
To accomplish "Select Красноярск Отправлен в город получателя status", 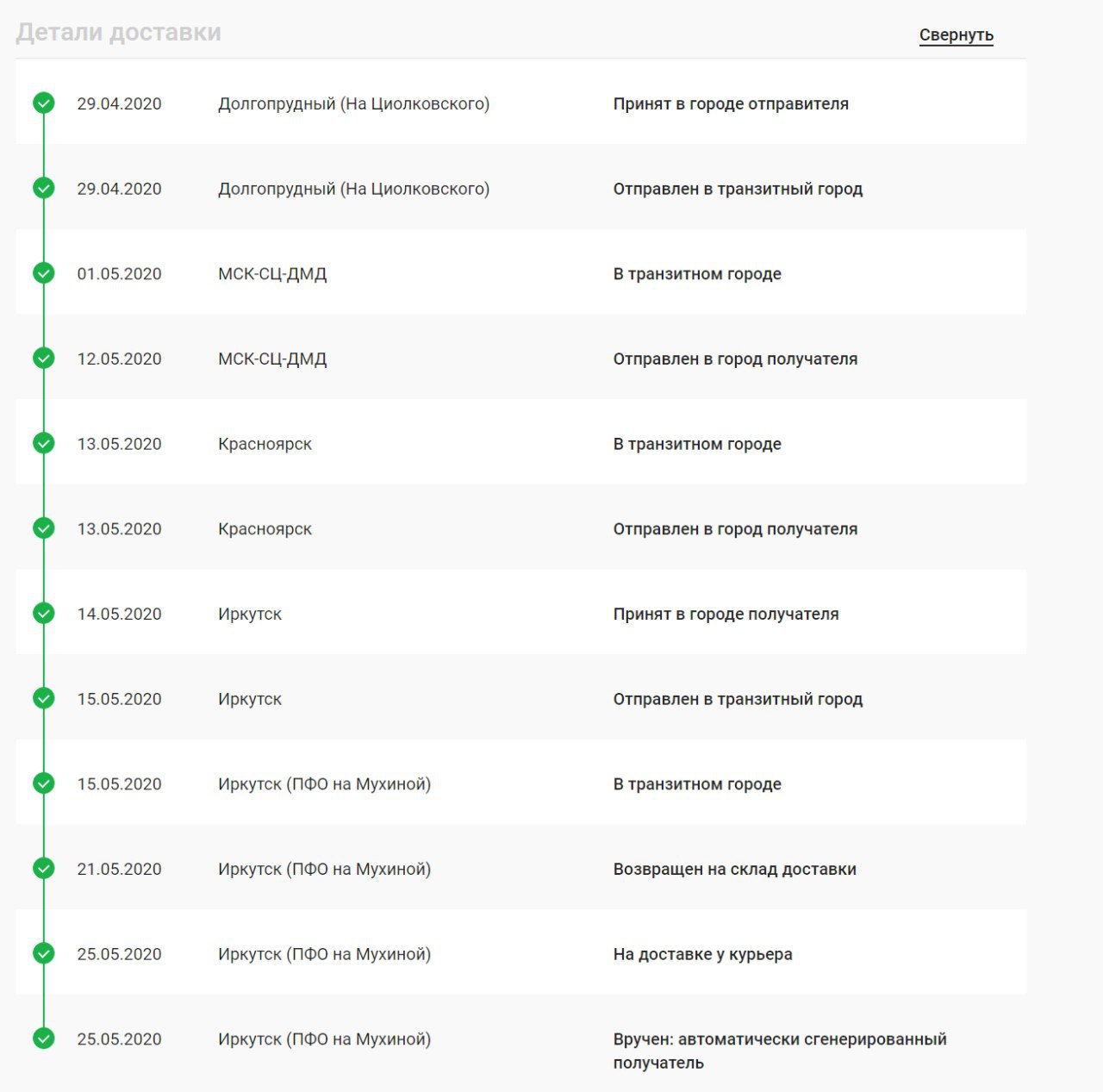I will point(735,529).
